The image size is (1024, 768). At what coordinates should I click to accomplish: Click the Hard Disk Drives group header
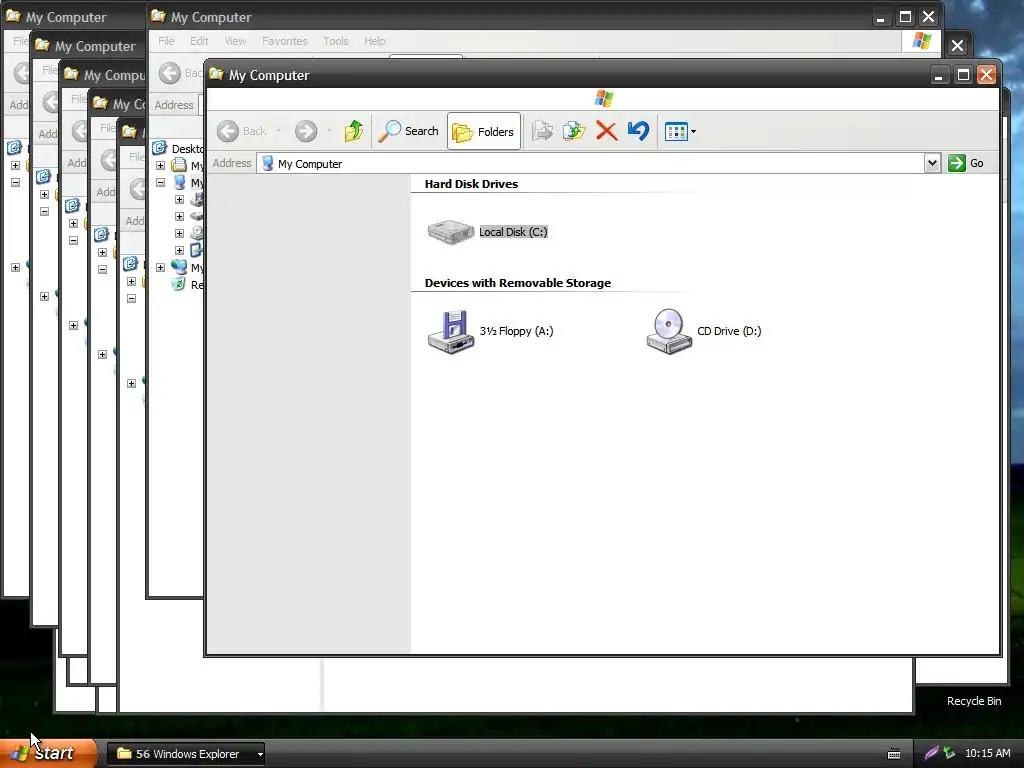click(471, 184)
